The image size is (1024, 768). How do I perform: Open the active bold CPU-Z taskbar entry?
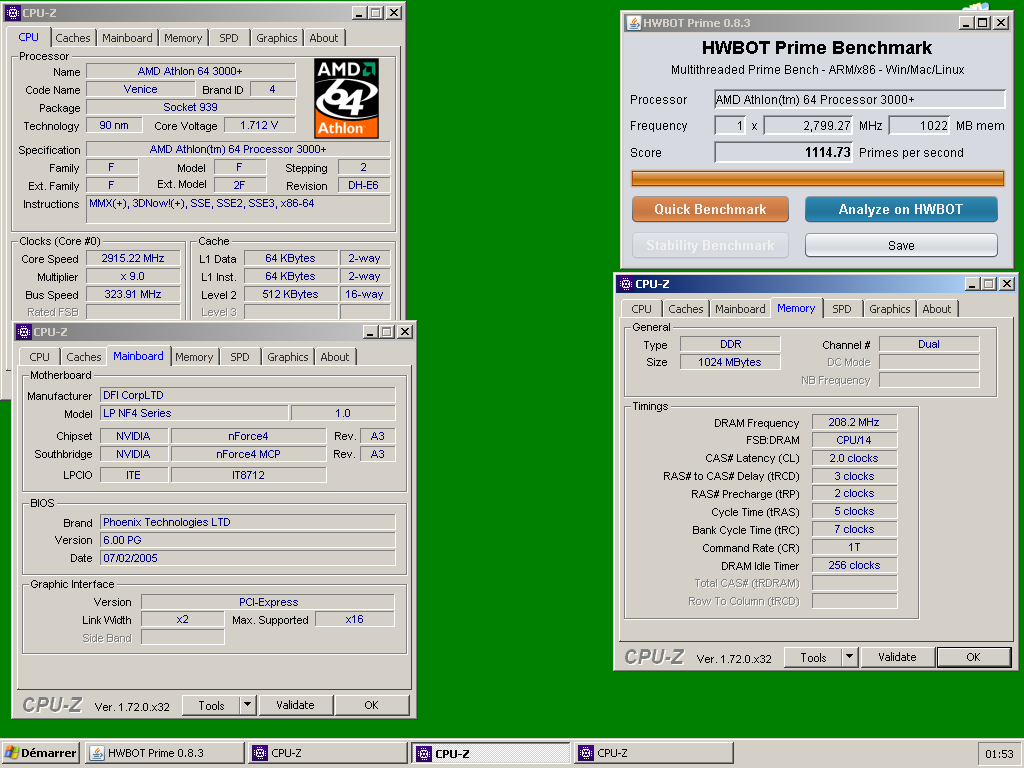(x=491, y=753)
